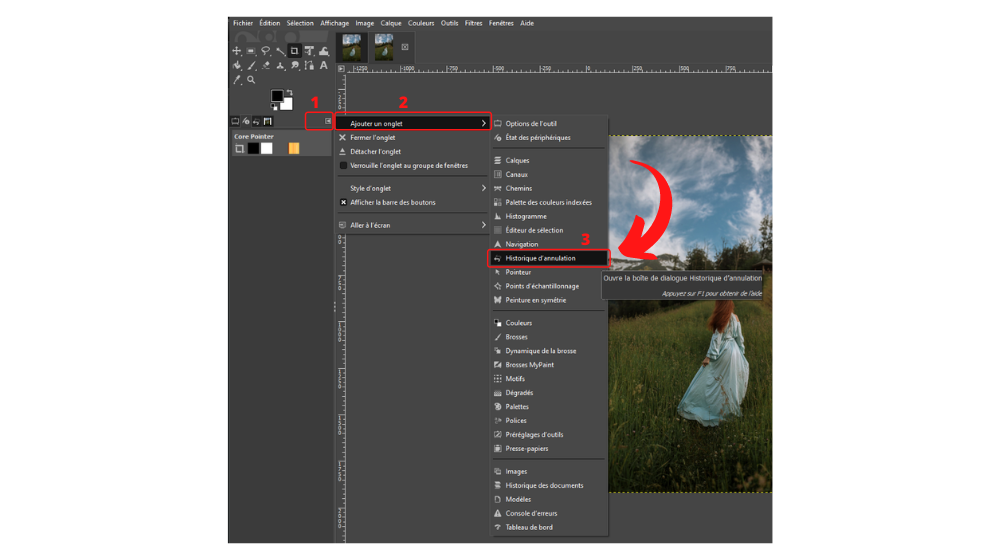Choose Dégradés from the submenu

tap(548, 393)
